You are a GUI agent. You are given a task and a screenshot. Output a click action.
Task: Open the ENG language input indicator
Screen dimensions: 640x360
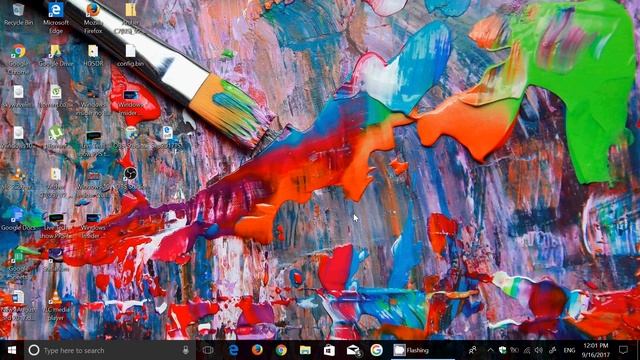569,350
